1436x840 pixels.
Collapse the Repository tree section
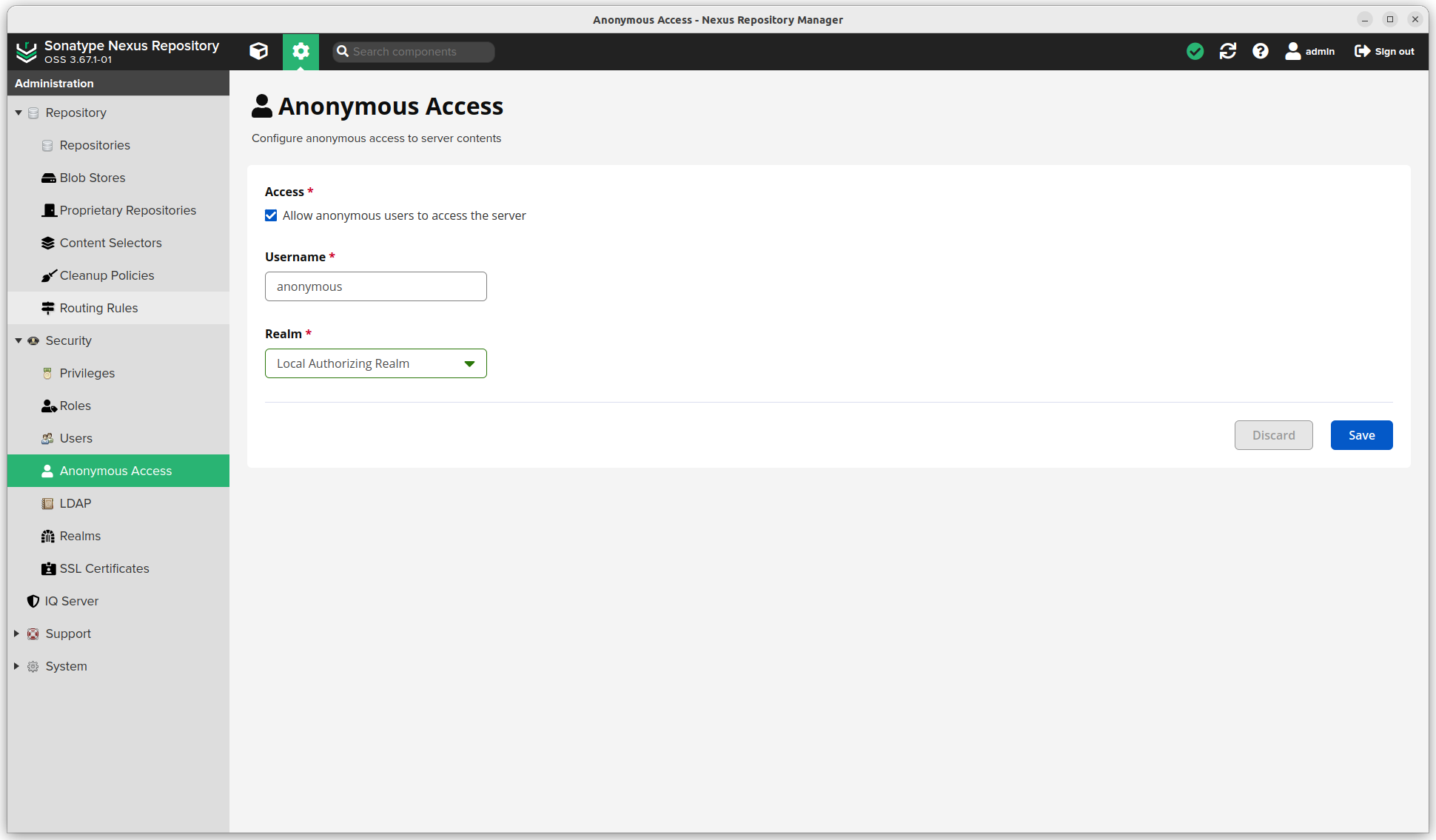[19, 112]
